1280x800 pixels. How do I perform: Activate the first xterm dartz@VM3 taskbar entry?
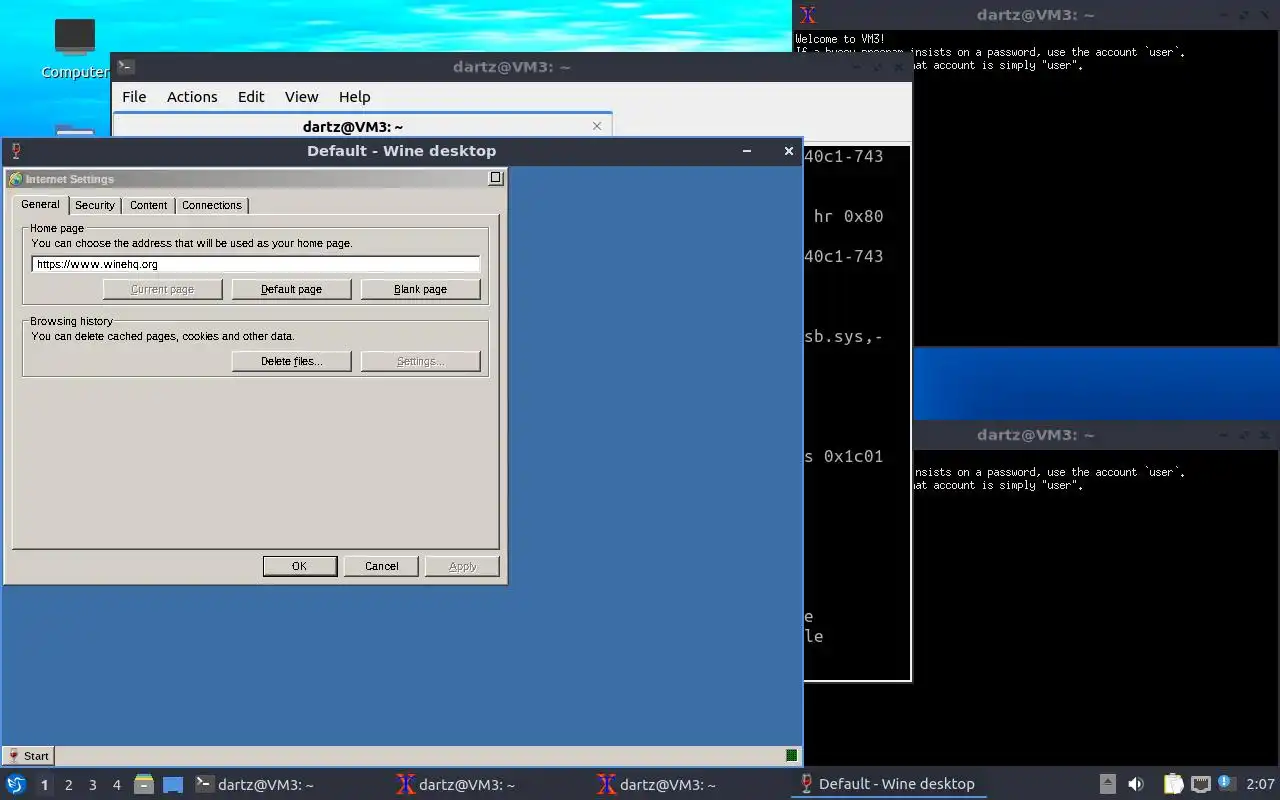click(x=491, y=784)
